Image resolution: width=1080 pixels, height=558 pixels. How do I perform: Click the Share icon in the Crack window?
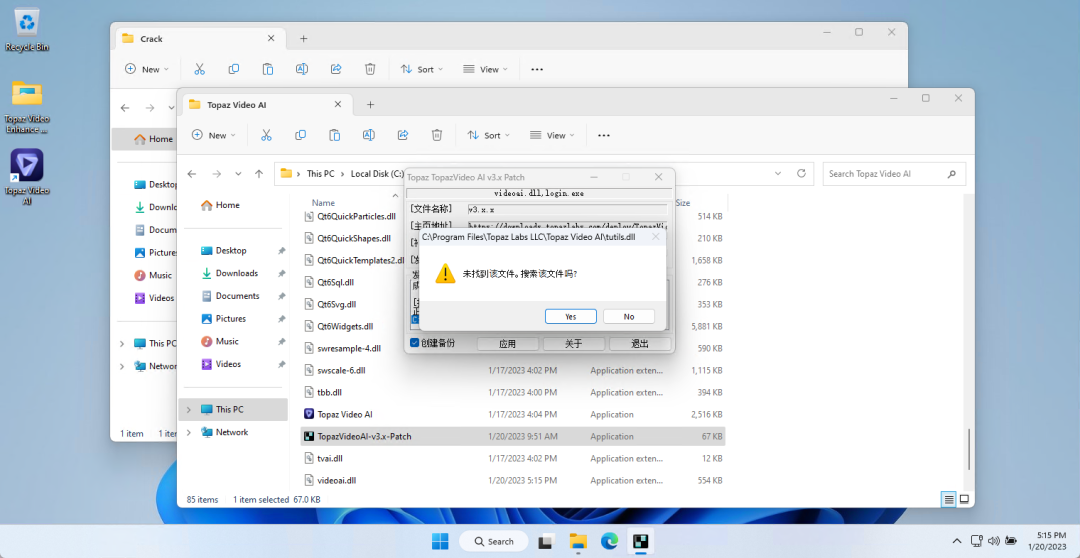pyautogui.click(x=336, y=69)
